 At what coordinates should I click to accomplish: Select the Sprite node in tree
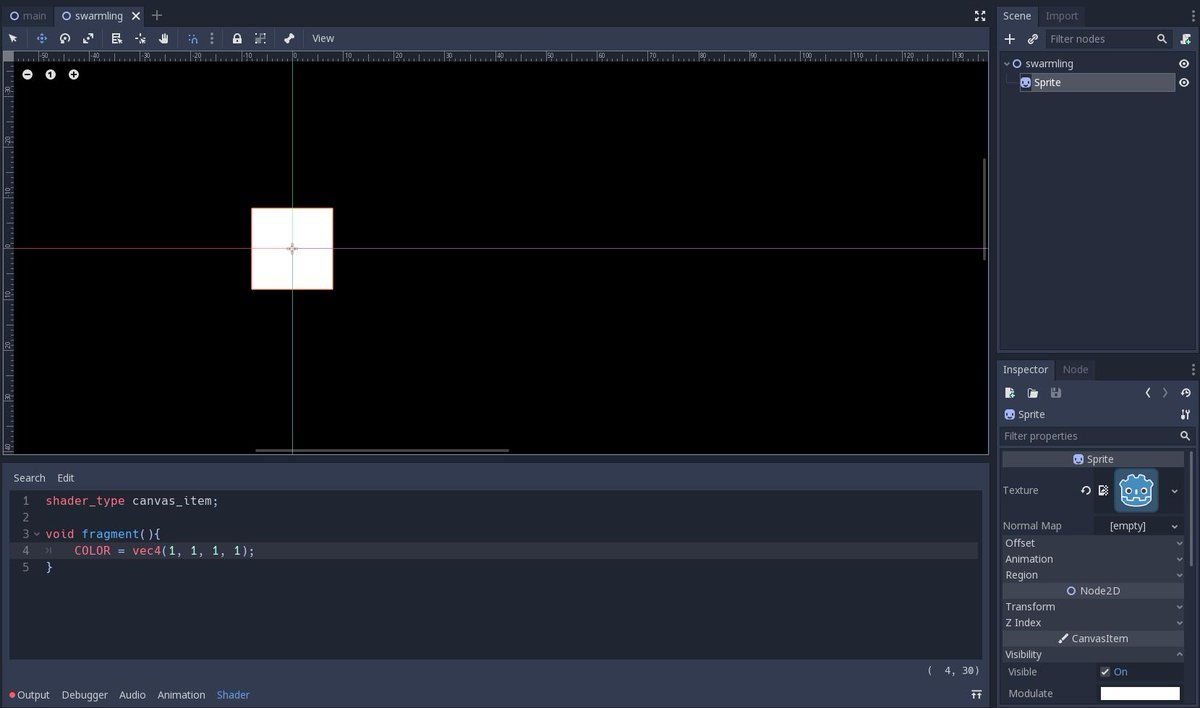[1097, 83]
